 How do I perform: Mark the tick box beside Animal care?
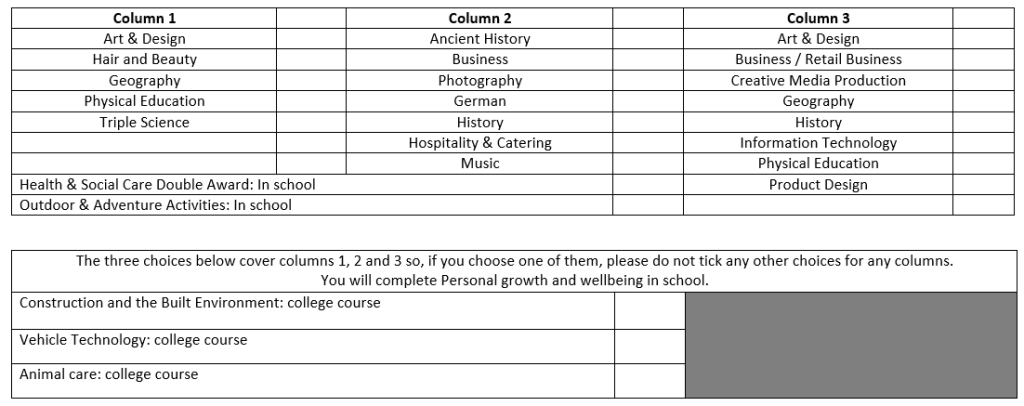pyautogui.click(x=650, y=381)
